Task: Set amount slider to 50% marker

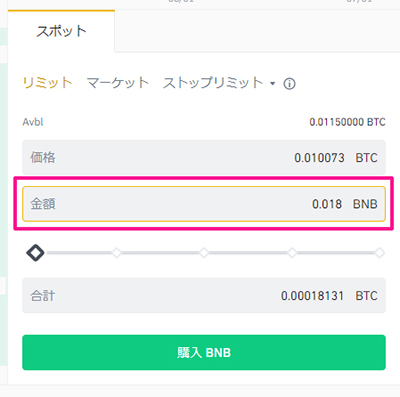Action: coord(204,253)
